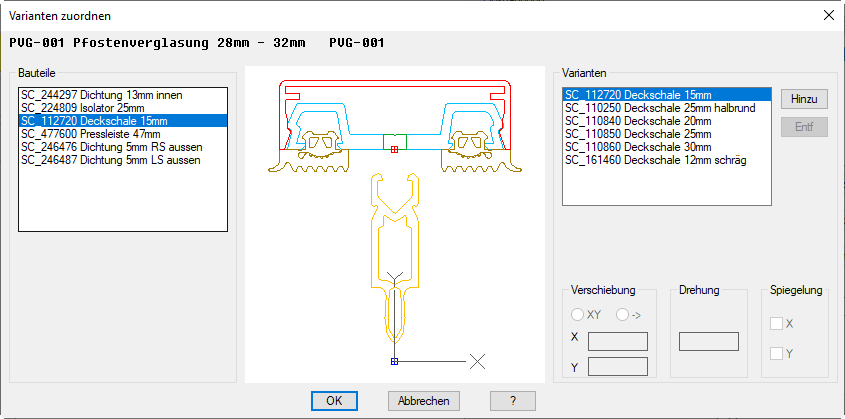Image resolution: width=845 pixels, height=419 pixels.
Task: Click the red insertion point marker in preview
Action: (x=394, y=149)
